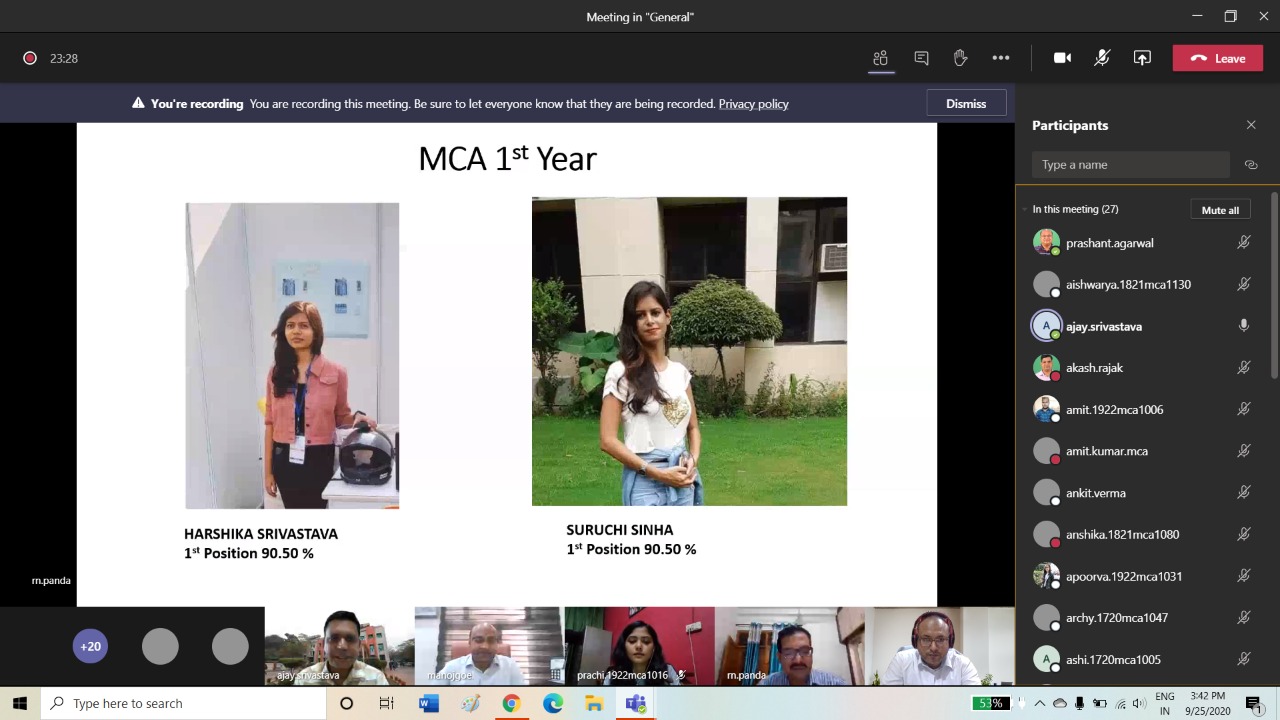This screenshot has height=720, width=1280.
Task: Open Google Chrome from the taskbar
Action: [x=511, y=703]
